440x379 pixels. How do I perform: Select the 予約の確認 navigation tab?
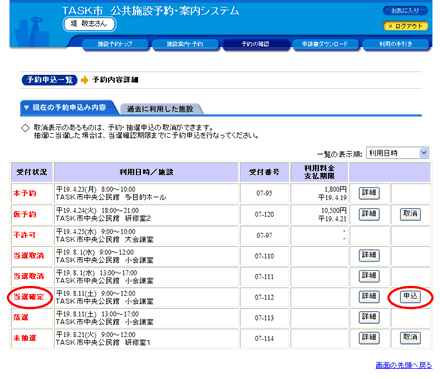pos(256,44)
